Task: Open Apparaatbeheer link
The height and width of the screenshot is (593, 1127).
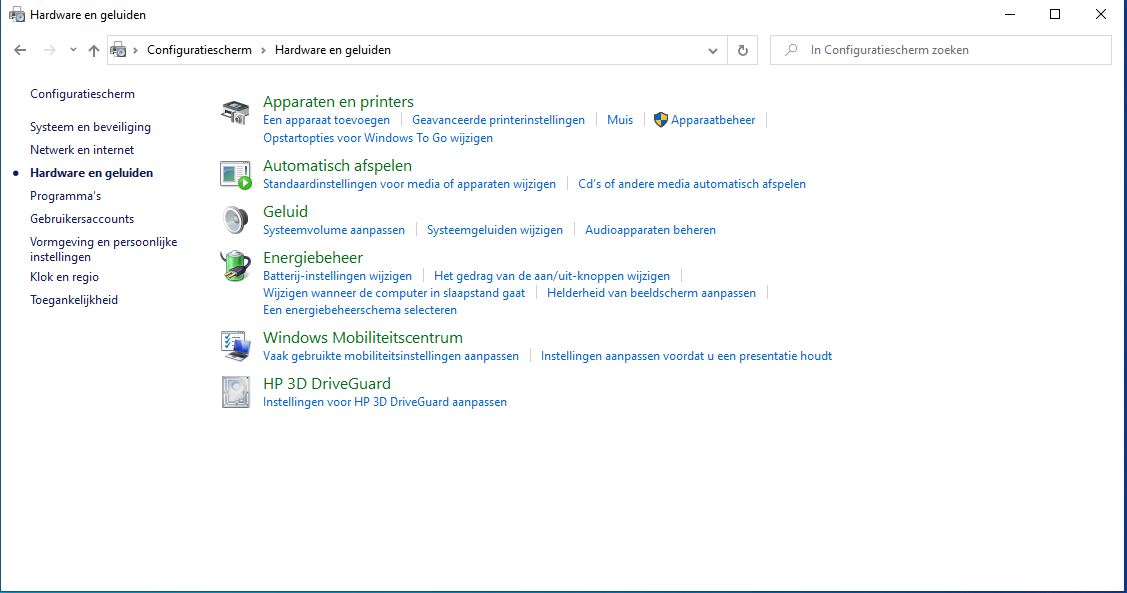Action: [x=713, y=120]
